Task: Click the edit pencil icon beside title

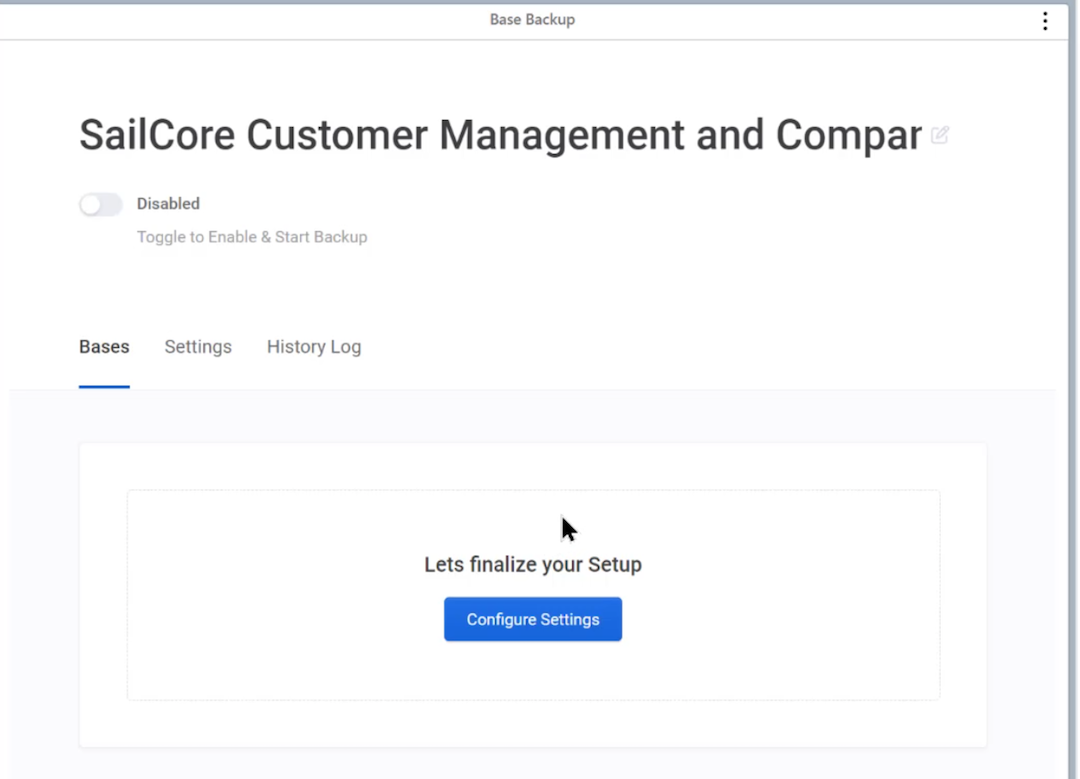Action: click(x=940, y=134)
